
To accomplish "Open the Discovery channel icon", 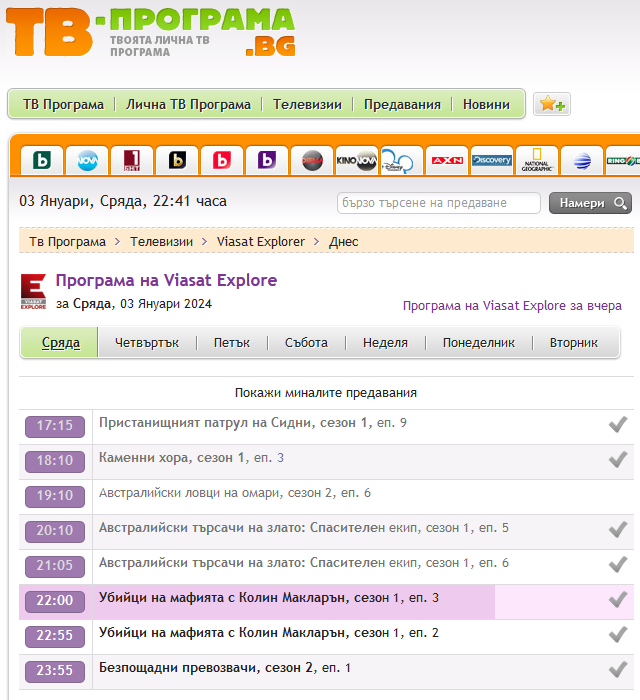I will coord(492,160).
